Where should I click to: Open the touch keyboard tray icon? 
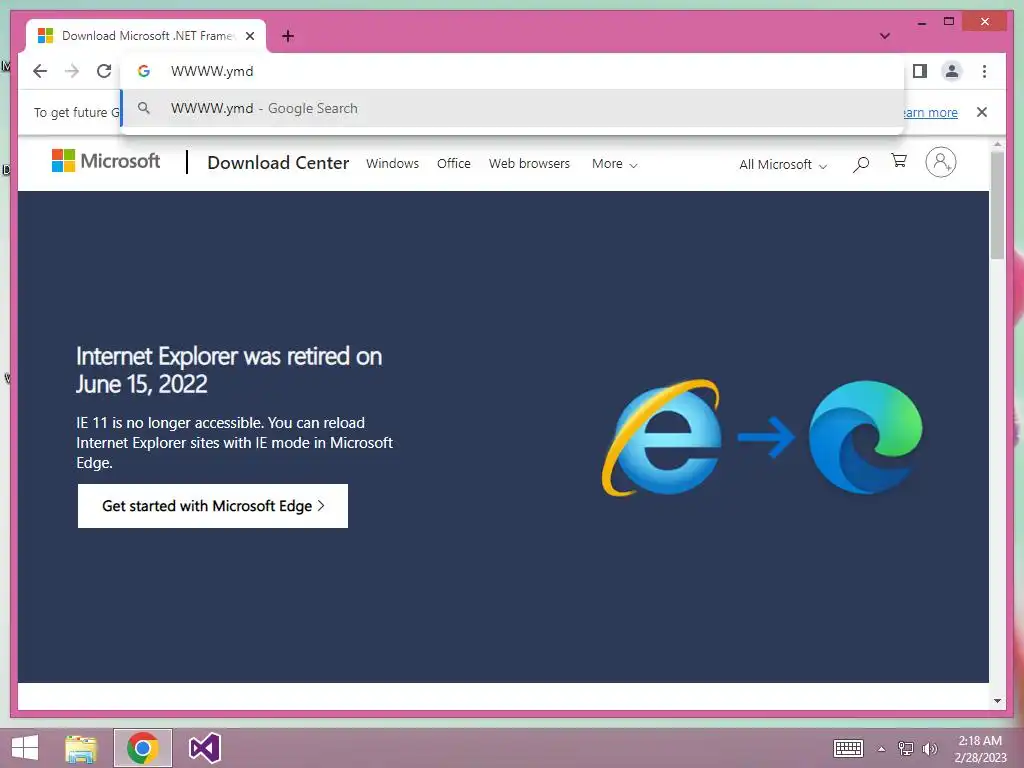(848, 748)
